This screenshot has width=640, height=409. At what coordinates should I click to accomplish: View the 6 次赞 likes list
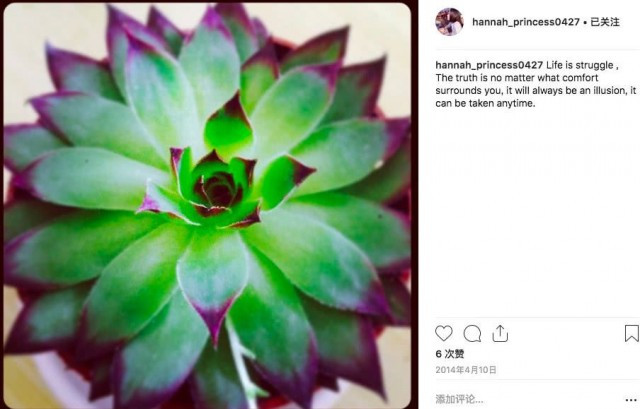click(x=450, y=354)
